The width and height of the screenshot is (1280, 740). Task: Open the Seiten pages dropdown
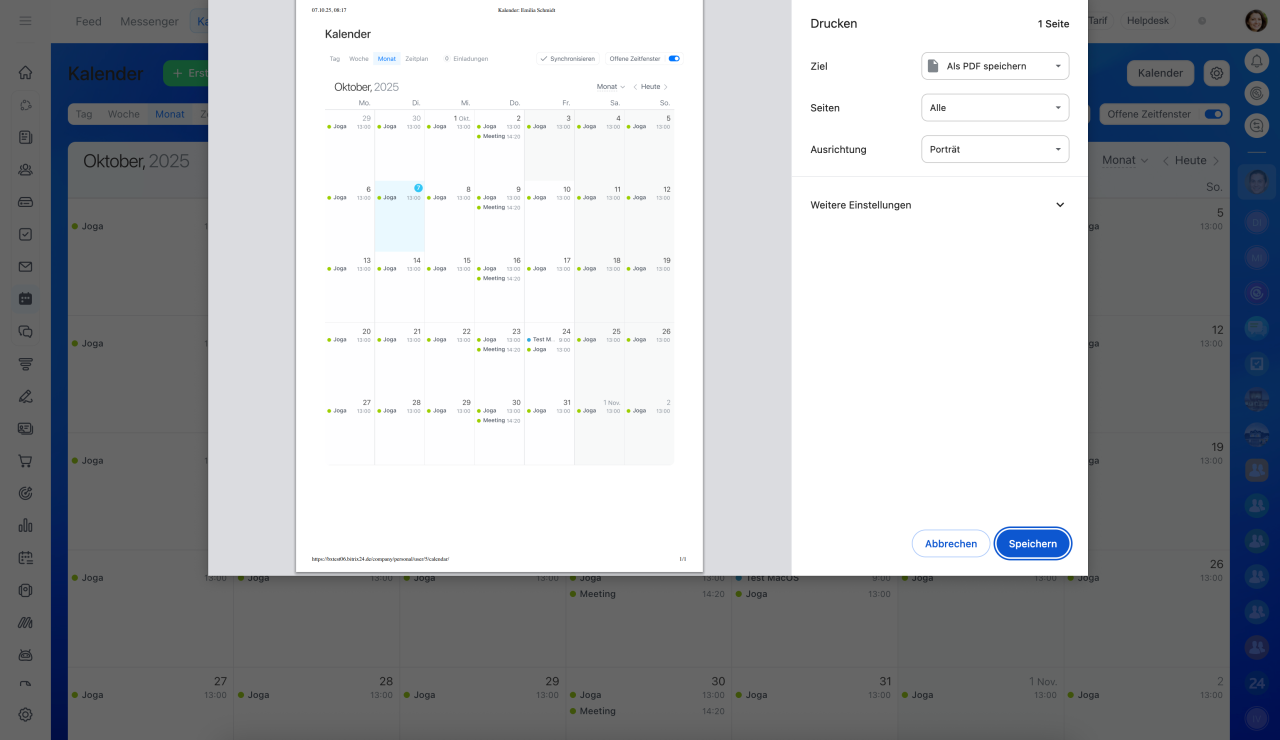(x=995, y=107)
